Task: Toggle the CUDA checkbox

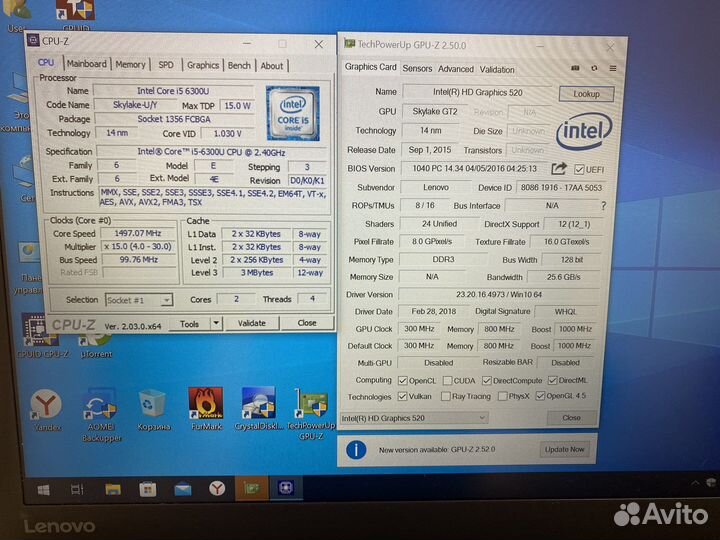Action: click(447, 381)
